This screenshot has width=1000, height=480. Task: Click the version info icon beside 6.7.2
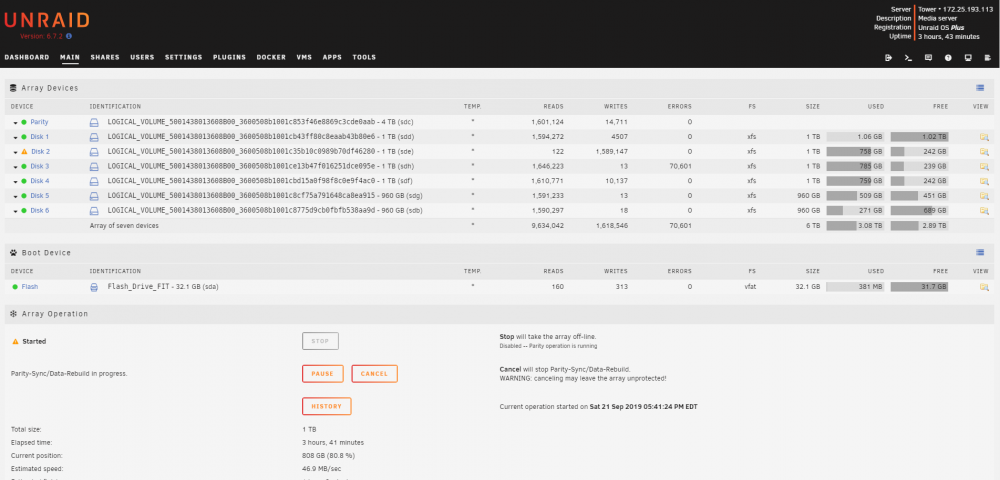69,36
